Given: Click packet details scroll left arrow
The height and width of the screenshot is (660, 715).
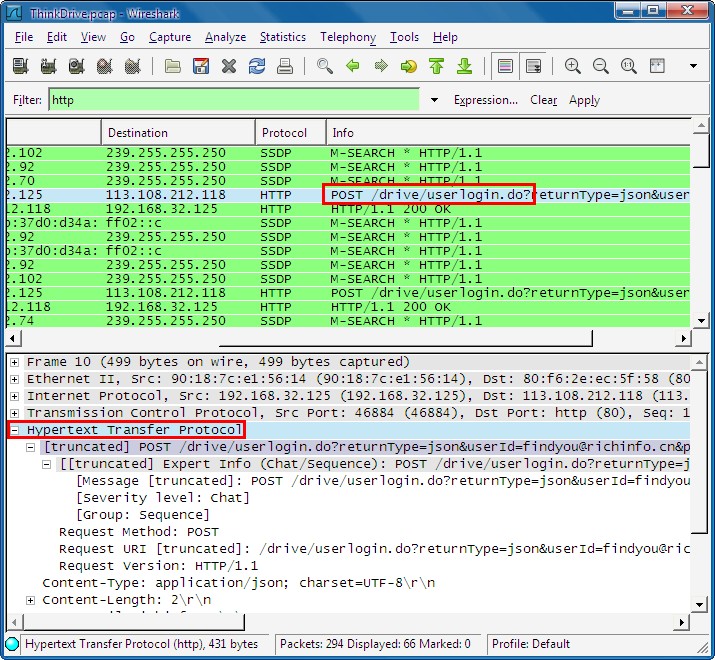Looking at the screenshot, I should point(14,622).
